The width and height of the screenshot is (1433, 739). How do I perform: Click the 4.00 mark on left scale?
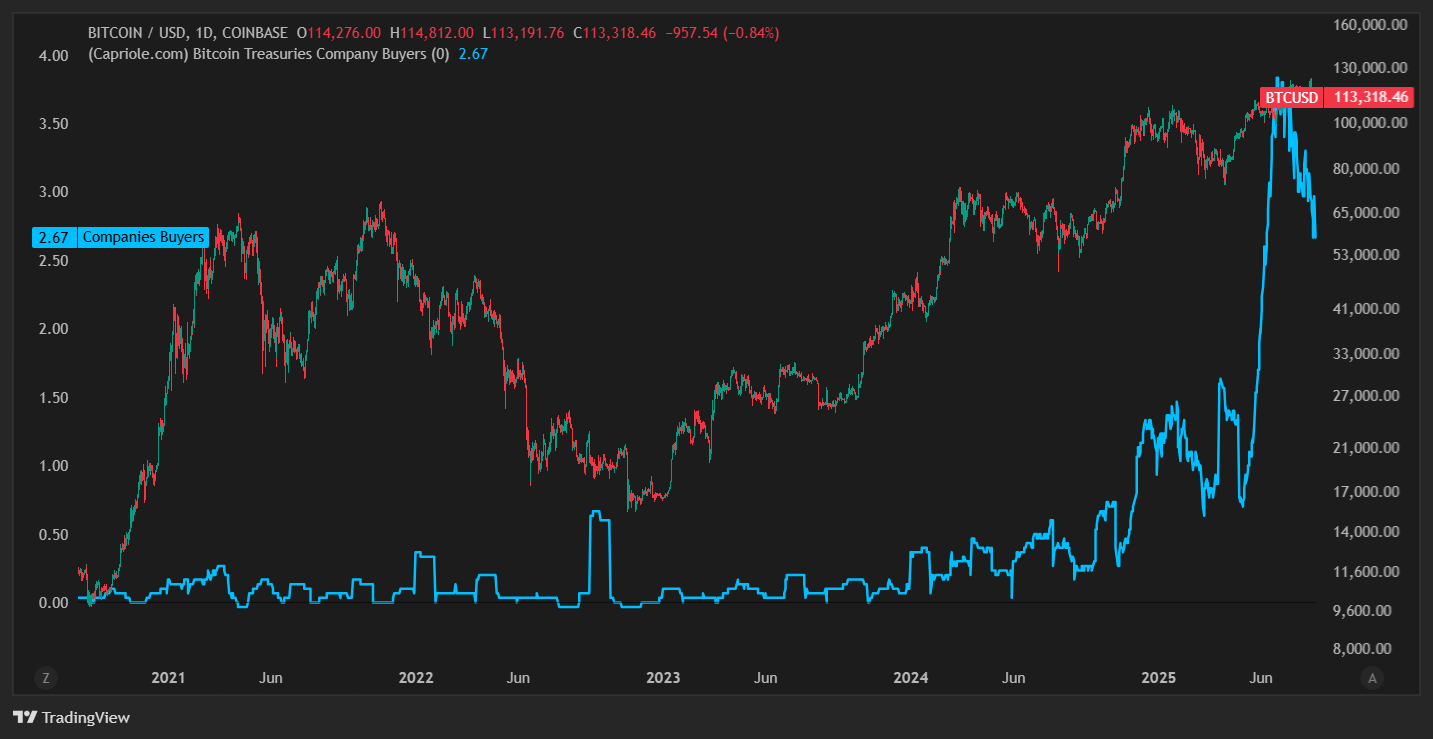pos(54,55)
